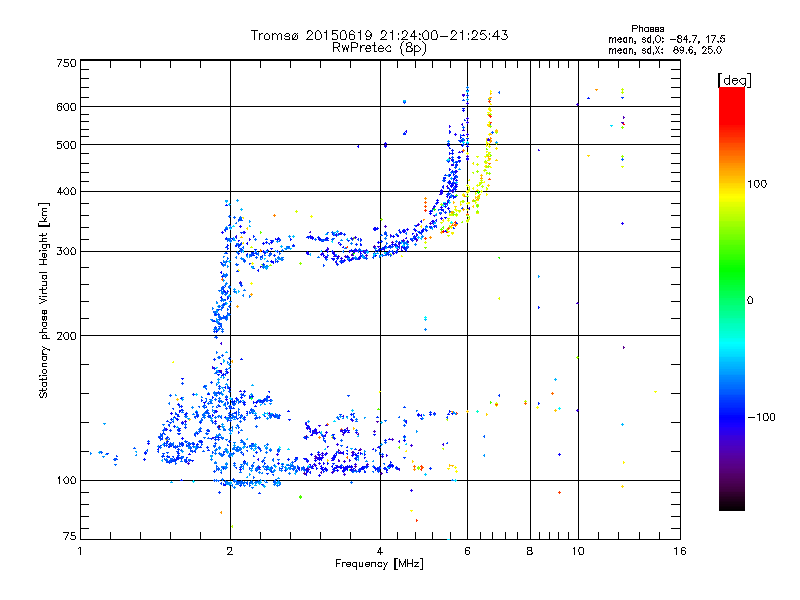Click the x-axis label 'Frequency [MHz]'
The height and width of the screenshot is (600, 800).
[x=379, y=564]
